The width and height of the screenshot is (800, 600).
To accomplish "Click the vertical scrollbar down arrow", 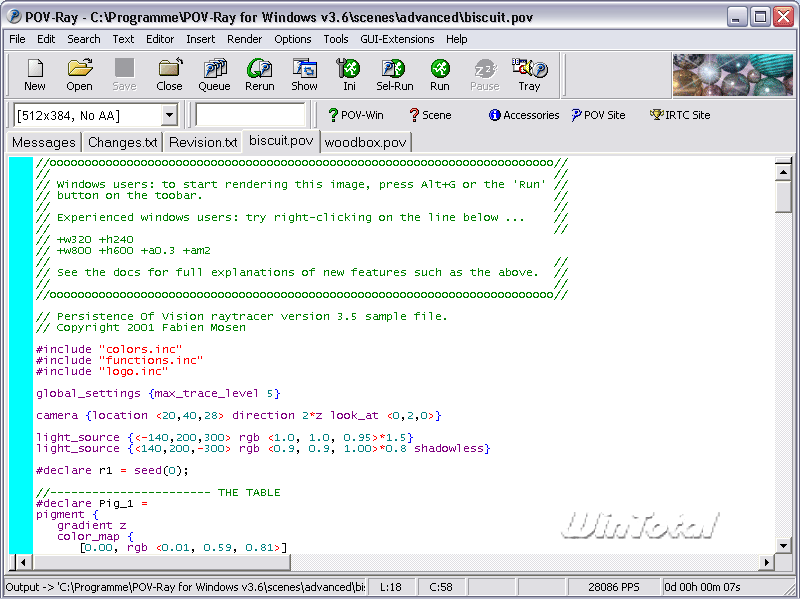I will 783,546.
